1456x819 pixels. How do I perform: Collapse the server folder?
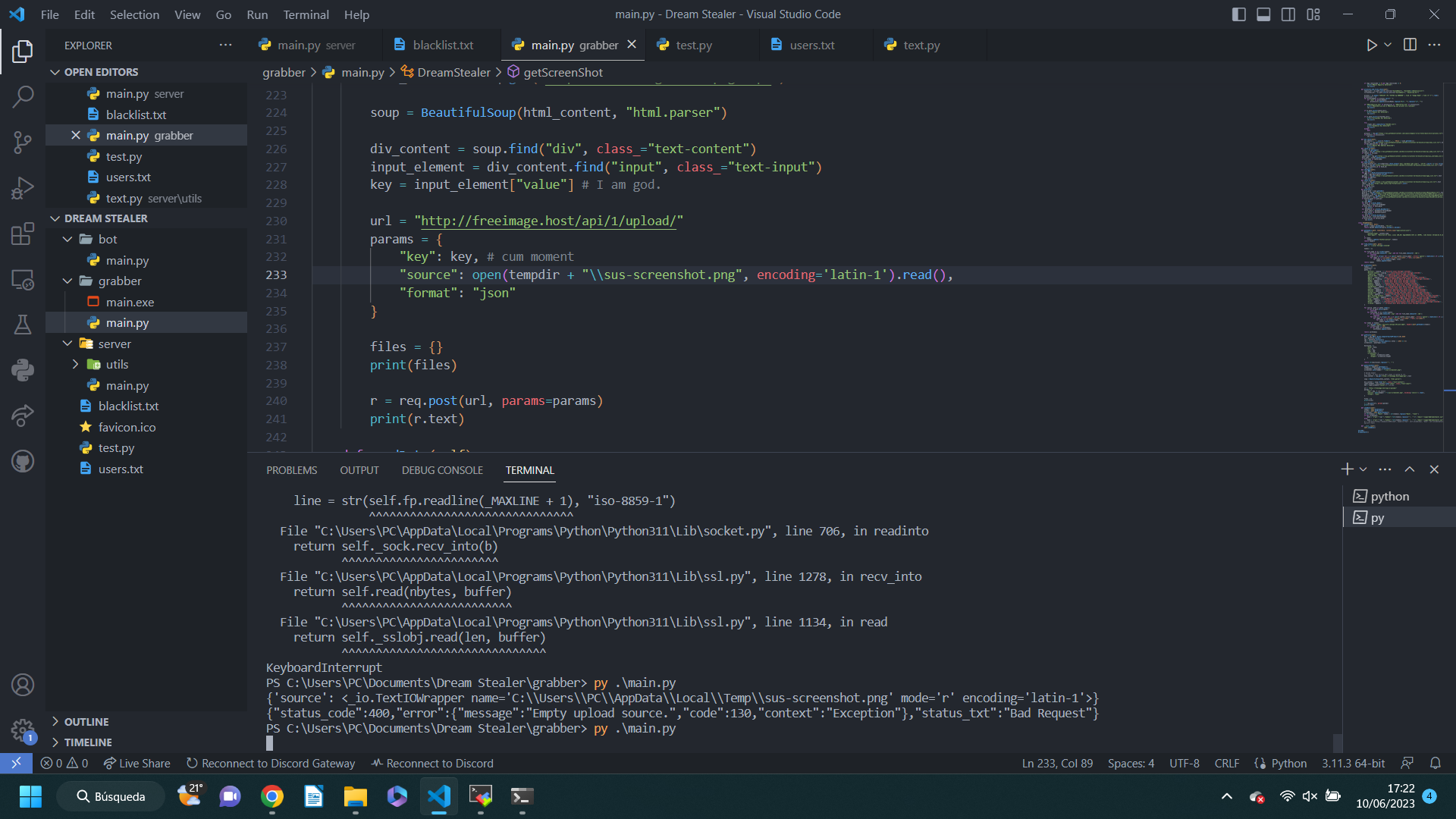coord(146,344)
